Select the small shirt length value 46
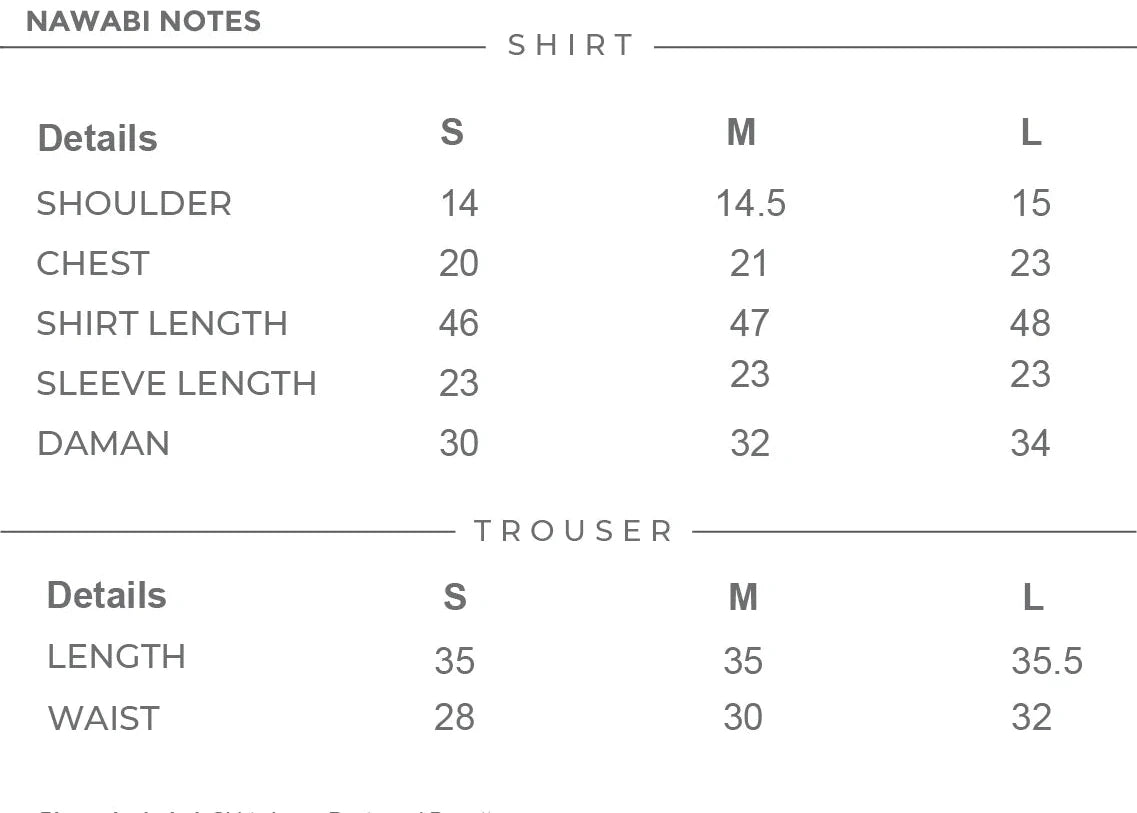Screen dimensions: 1137x813 pyautogui.click(x=459, y=324)
